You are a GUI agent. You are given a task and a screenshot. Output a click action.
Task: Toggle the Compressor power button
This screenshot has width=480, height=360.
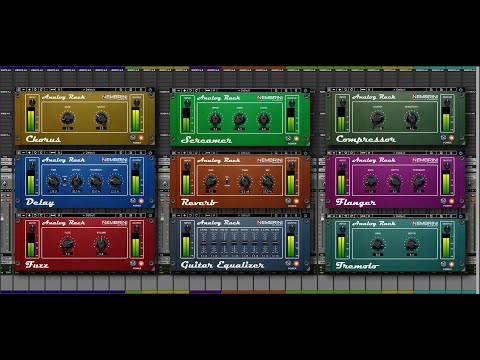tap(451, 138)
